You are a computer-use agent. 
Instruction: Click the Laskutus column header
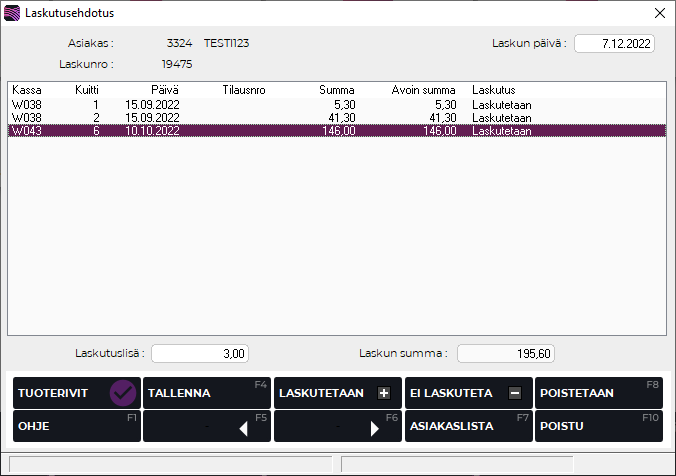493,90
